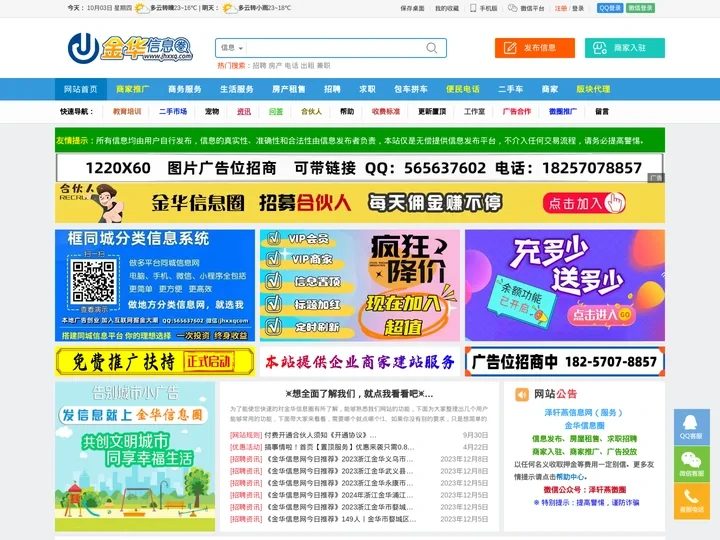
Task: Click the 手机版 phone icon link
Action: pos(484,8)
